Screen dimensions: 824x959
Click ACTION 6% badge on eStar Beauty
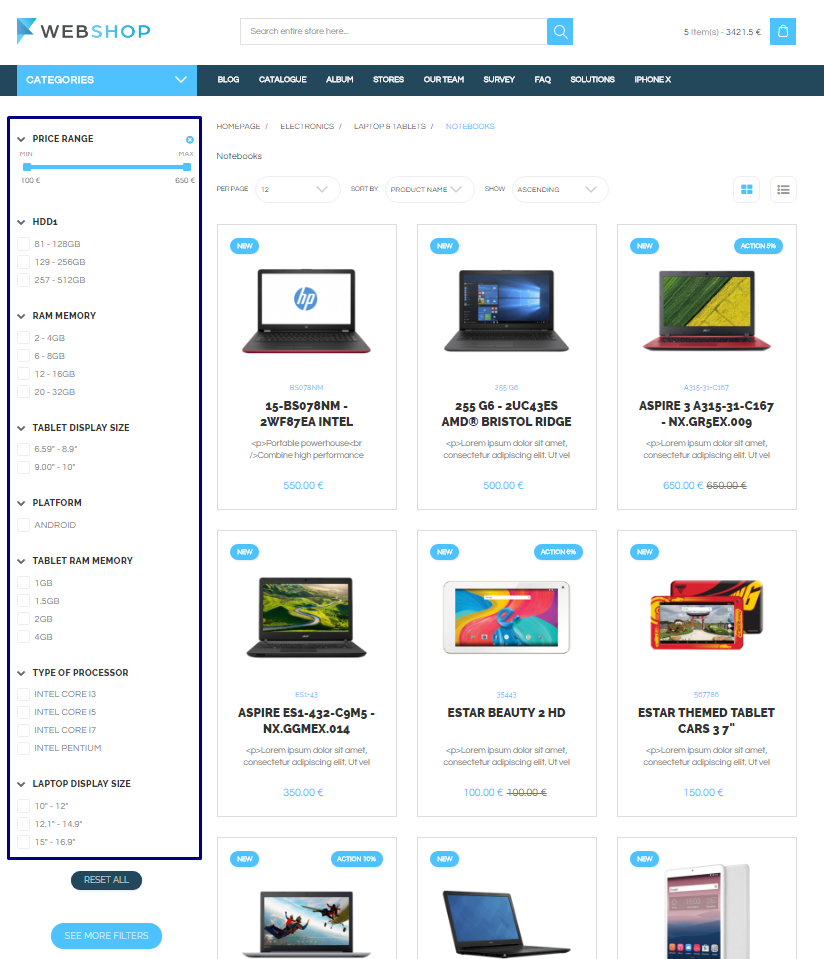tap(558, 552)
